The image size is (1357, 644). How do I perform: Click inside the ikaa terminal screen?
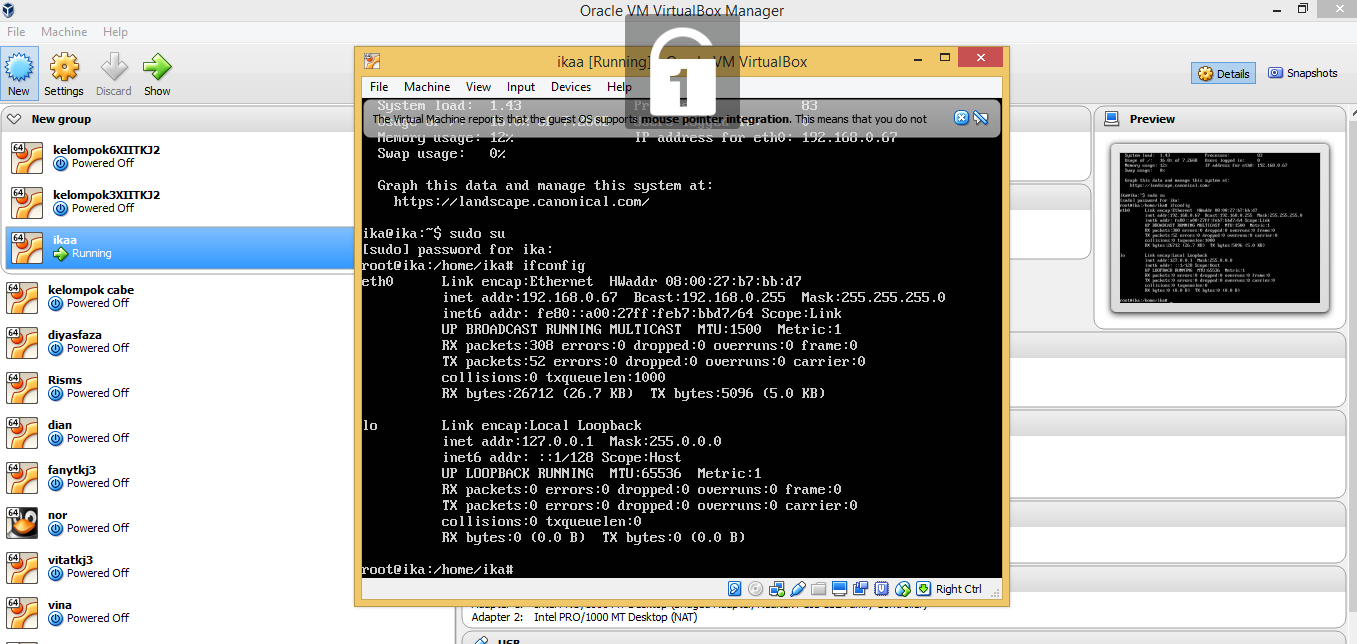click(681, 338)
